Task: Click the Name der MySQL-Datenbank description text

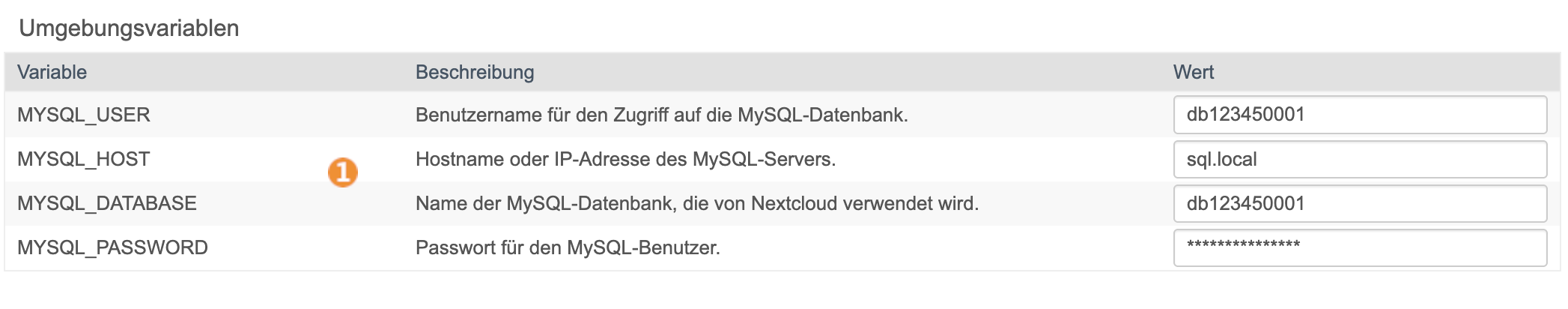Action: tap(697, 203)
